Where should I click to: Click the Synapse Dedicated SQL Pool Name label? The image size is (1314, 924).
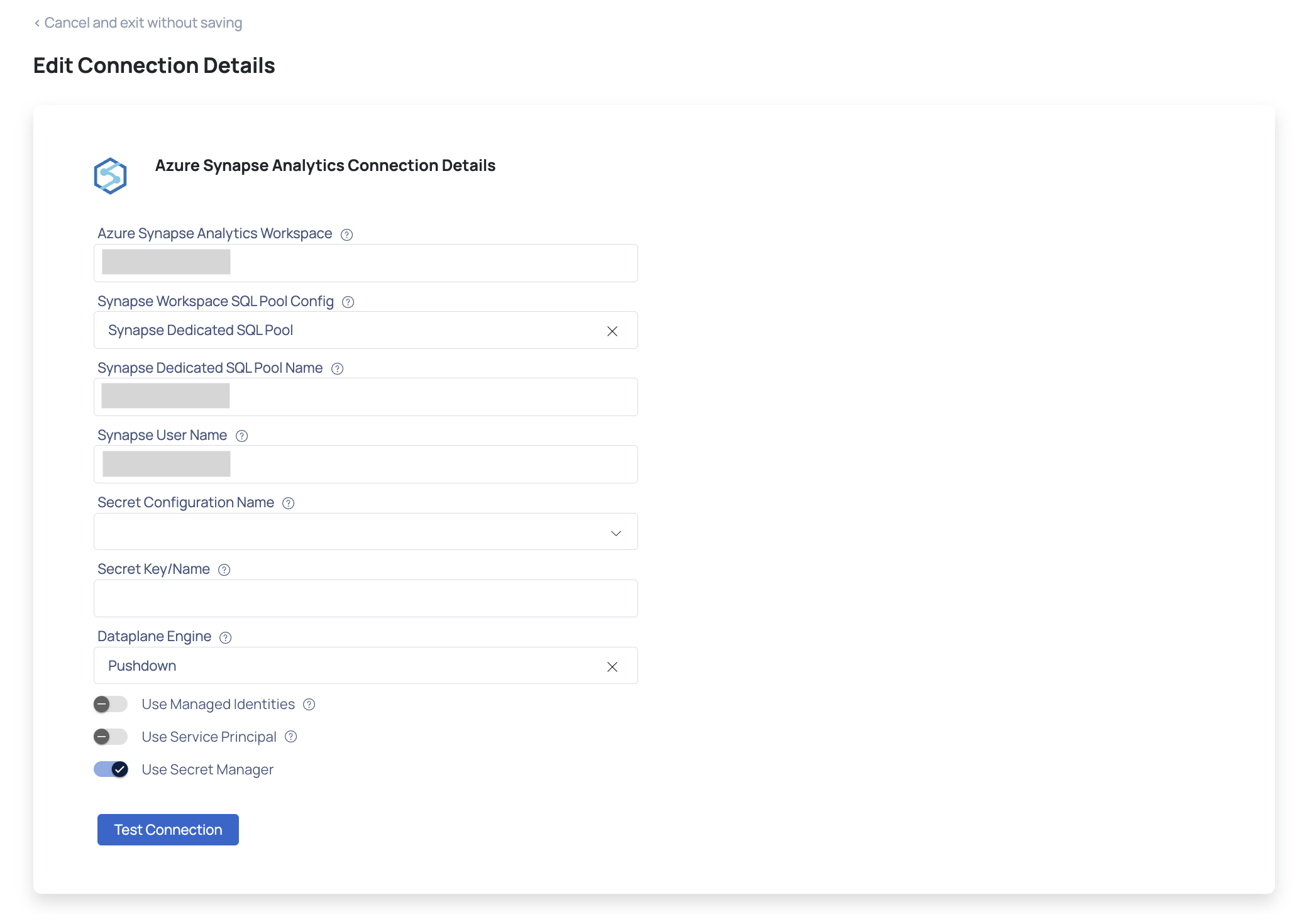point(210,368)
